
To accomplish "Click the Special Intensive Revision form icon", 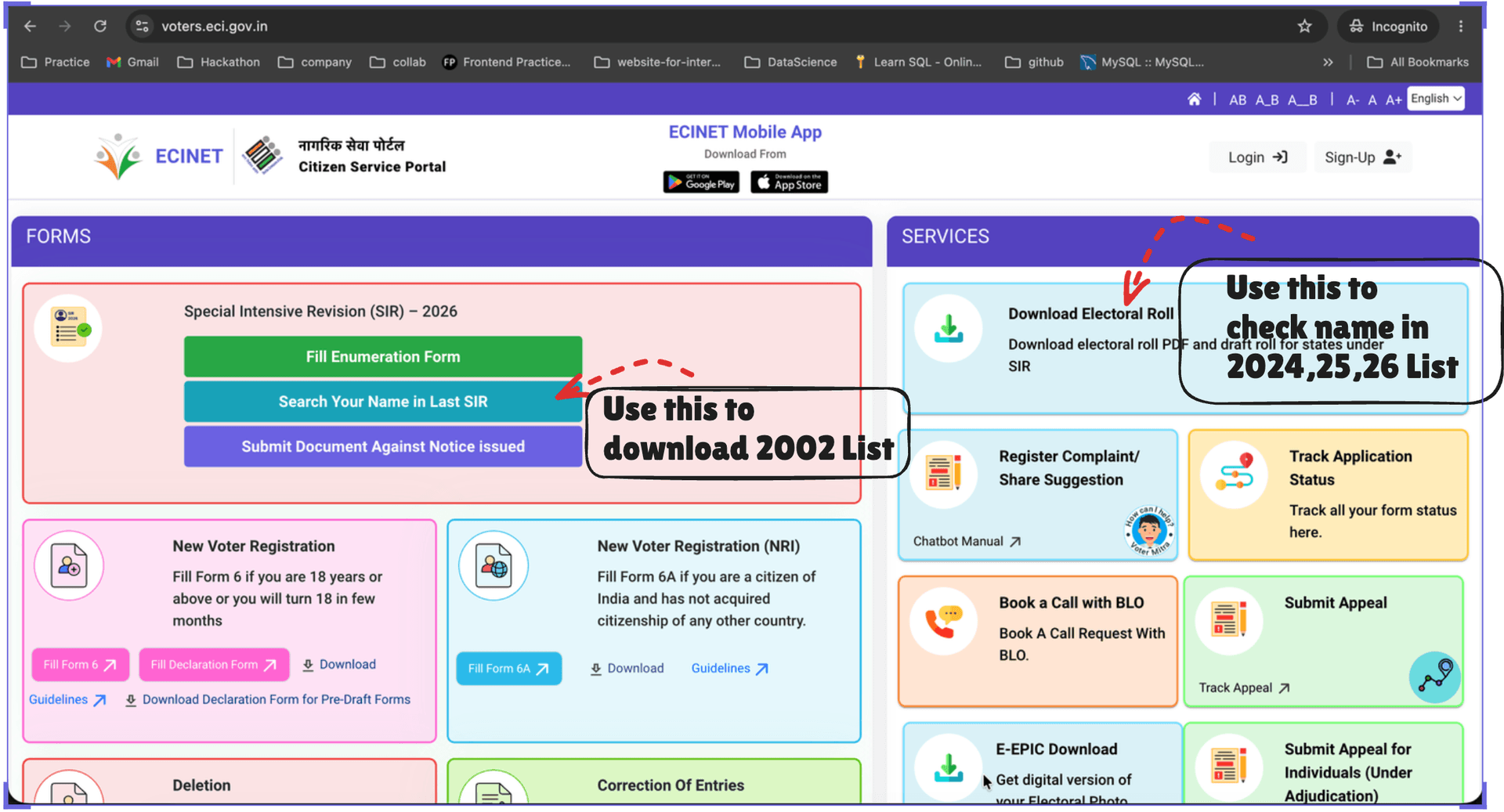I will 68,328.
